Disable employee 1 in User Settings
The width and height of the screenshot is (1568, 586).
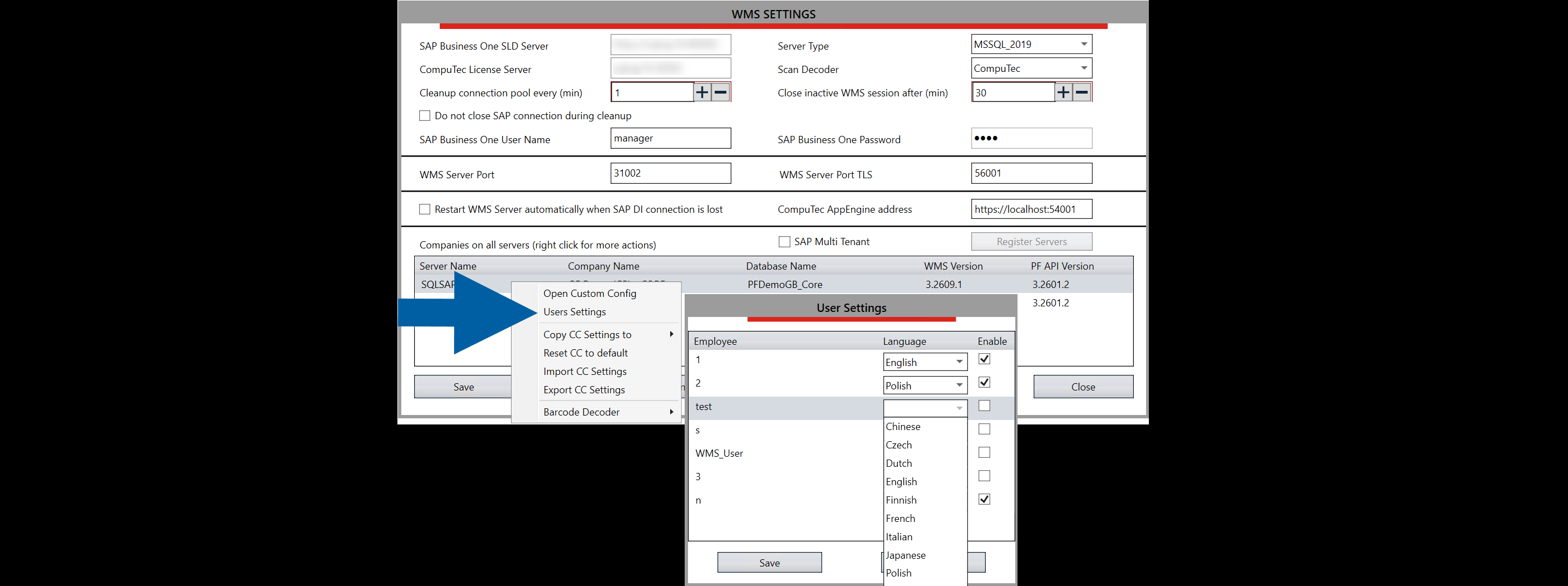[984, 359]
